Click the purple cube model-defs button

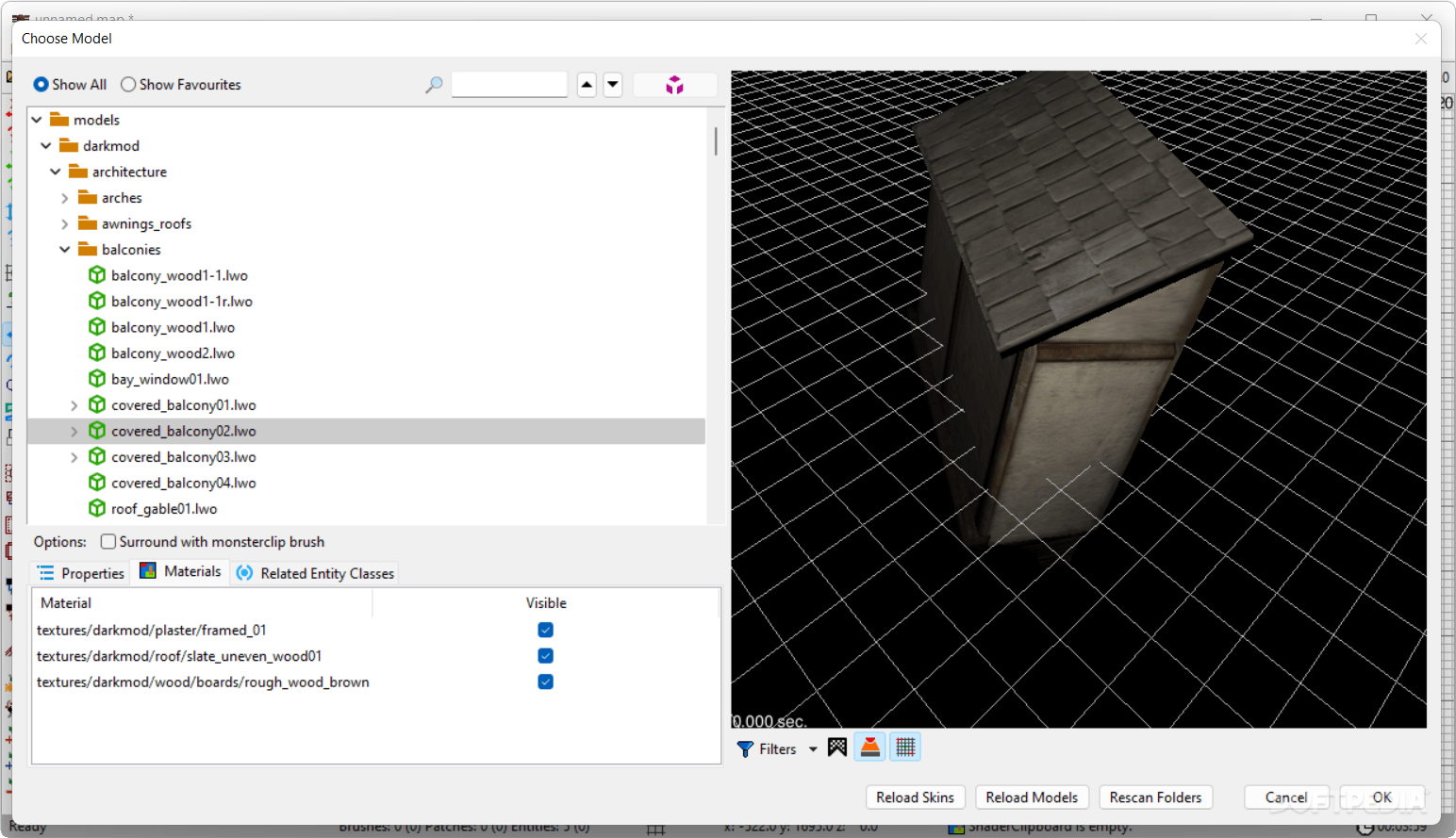pyautogui.click(x=675, y=85)
